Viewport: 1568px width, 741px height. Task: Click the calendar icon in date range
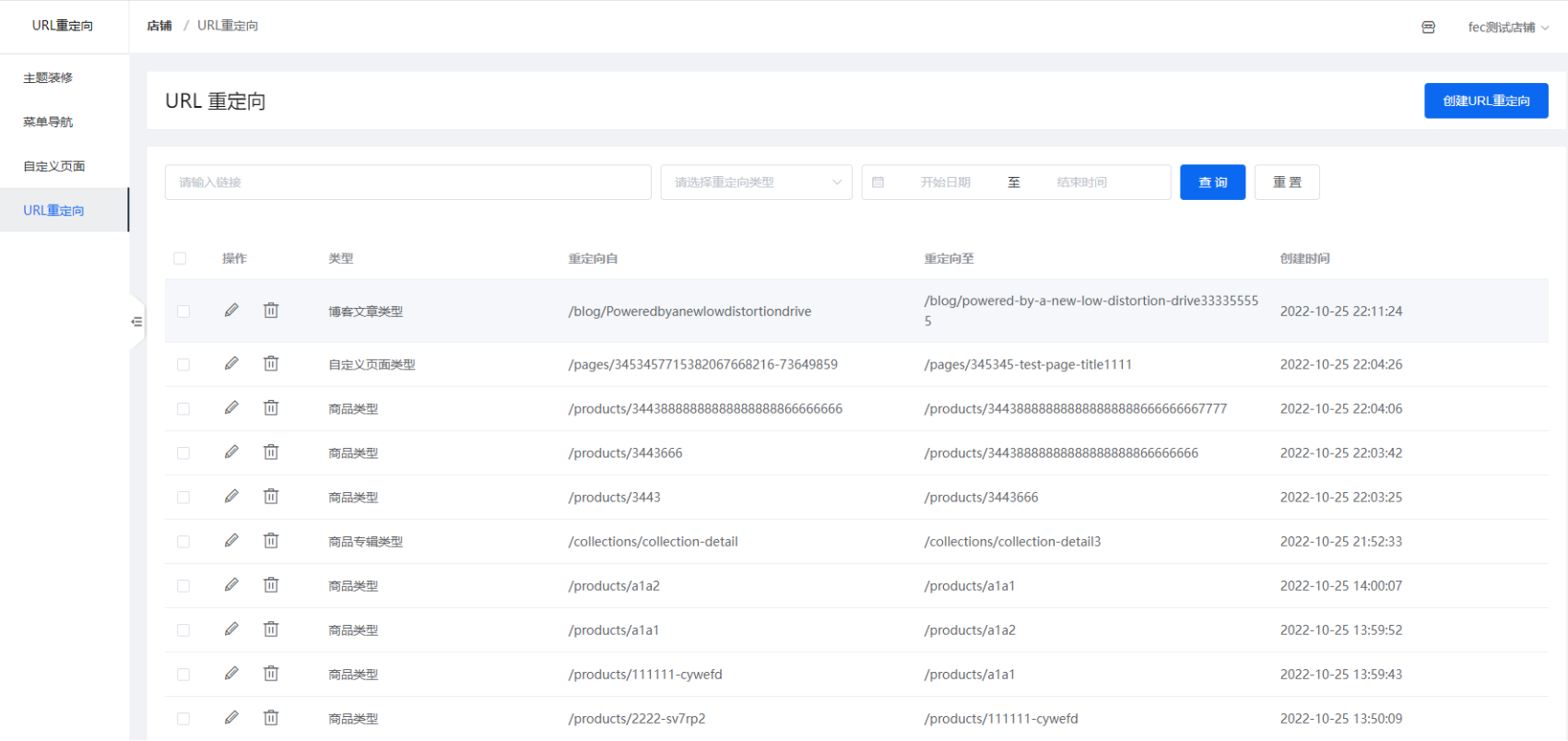[x=878, y=182]
